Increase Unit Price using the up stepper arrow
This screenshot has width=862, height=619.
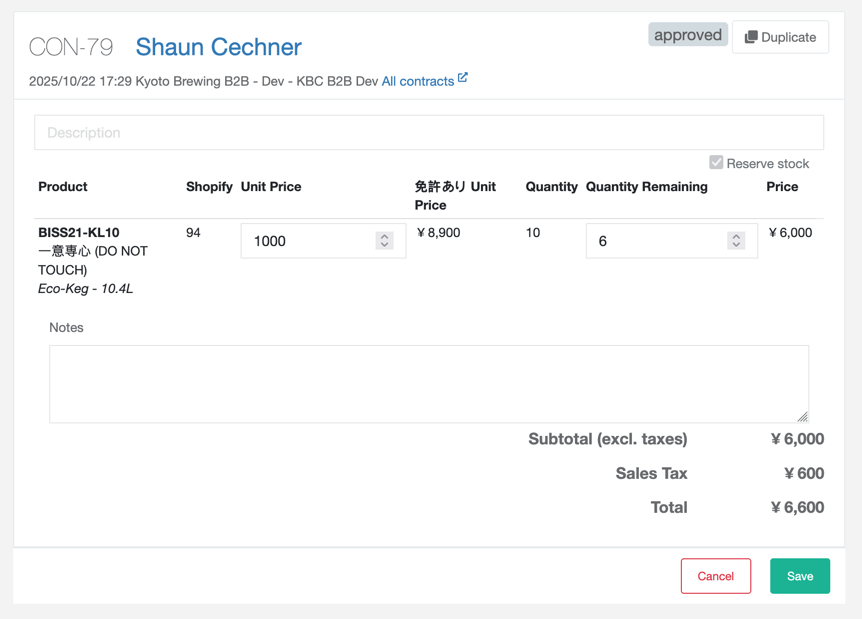coord(385,235)
